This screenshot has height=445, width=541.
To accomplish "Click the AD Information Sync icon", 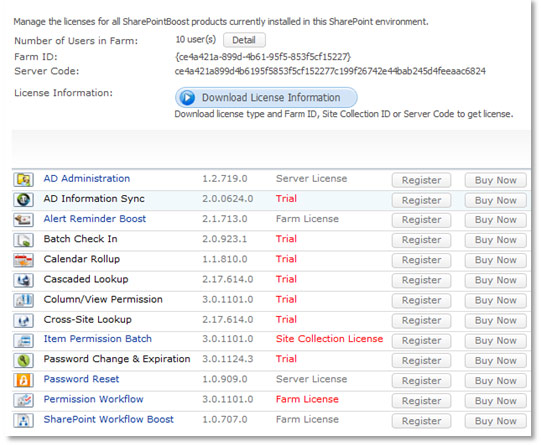I will coord(23,200).
